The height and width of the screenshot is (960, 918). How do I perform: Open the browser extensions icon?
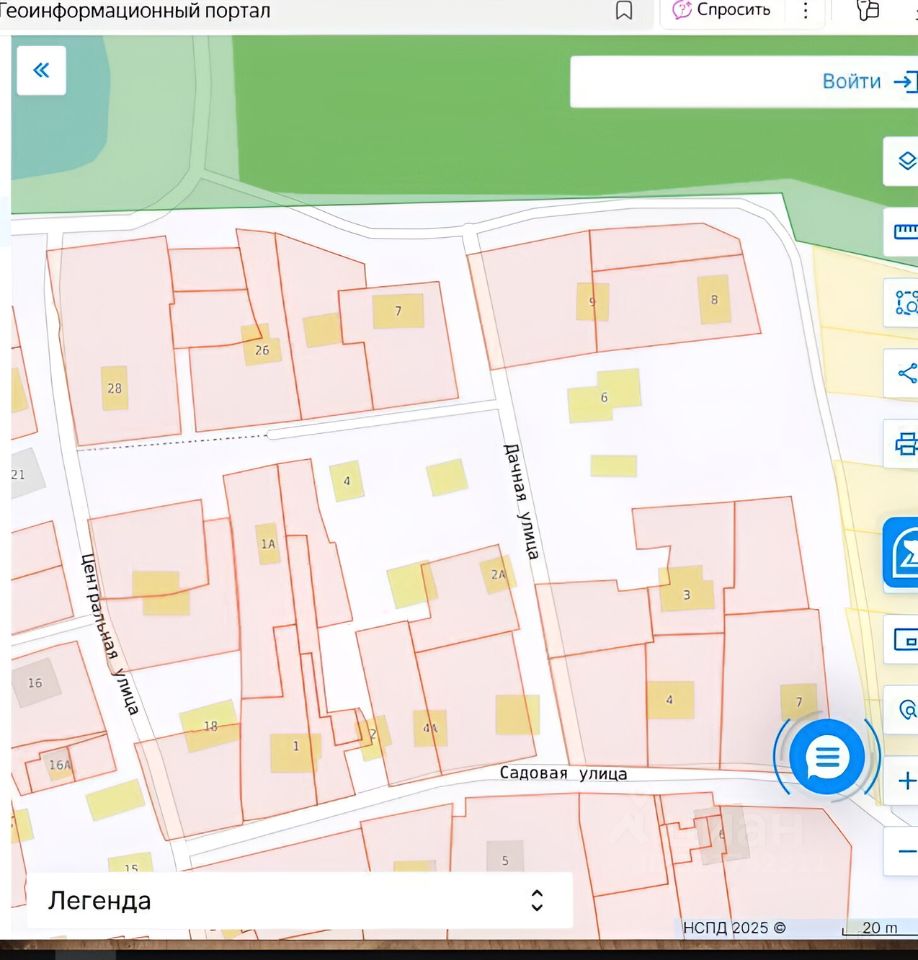click(868, 11)
